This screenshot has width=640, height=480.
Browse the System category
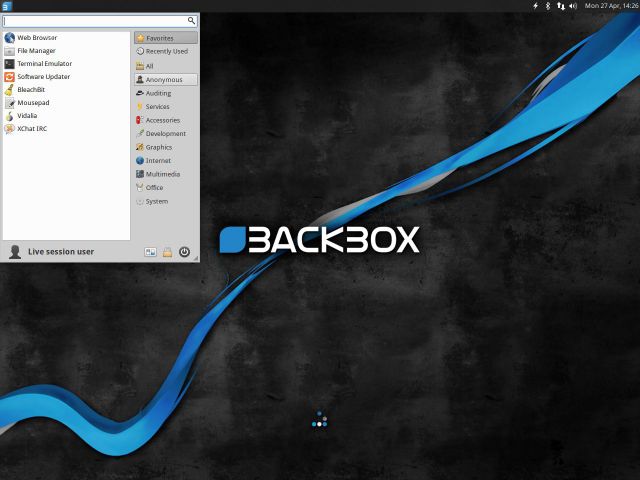pyautogui.click(x=166, y=201)
